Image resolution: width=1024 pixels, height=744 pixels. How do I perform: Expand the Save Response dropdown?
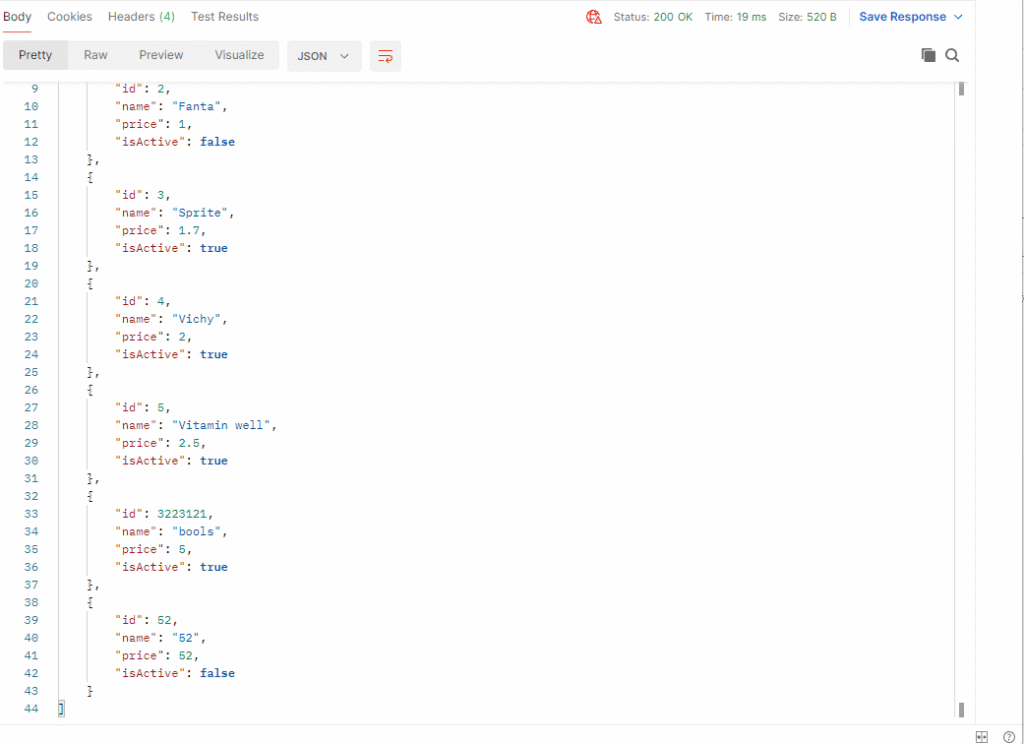coord(958,17)
